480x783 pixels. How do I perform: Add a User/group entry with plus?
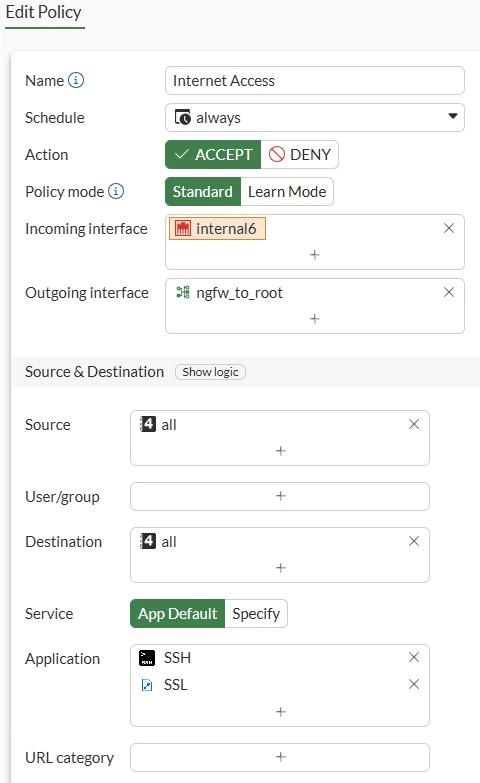[x=280, y=496]
